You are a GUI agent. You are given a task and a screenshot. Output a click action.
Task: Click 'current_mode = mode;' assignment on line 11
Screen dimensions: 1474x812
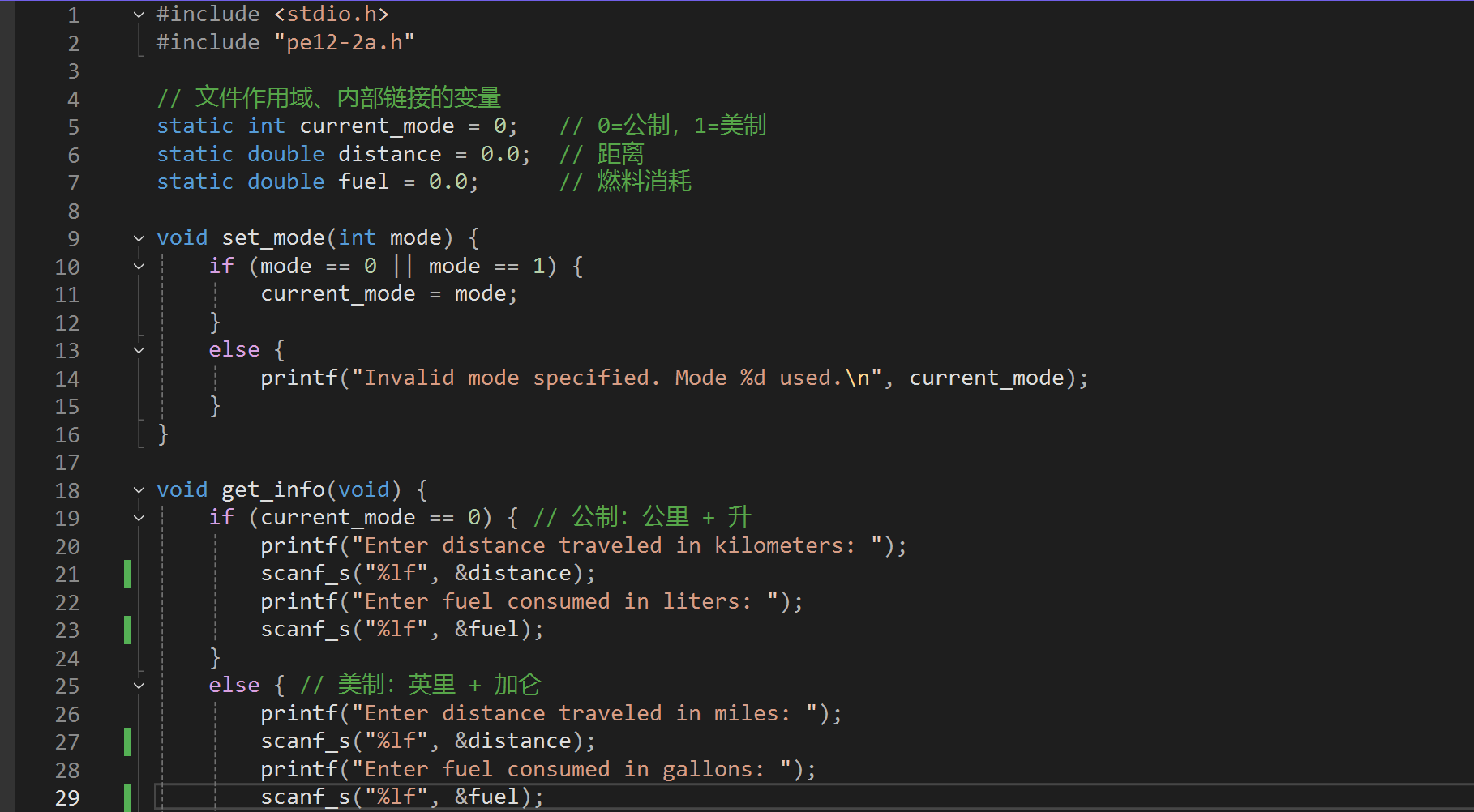tap(389, 294)
